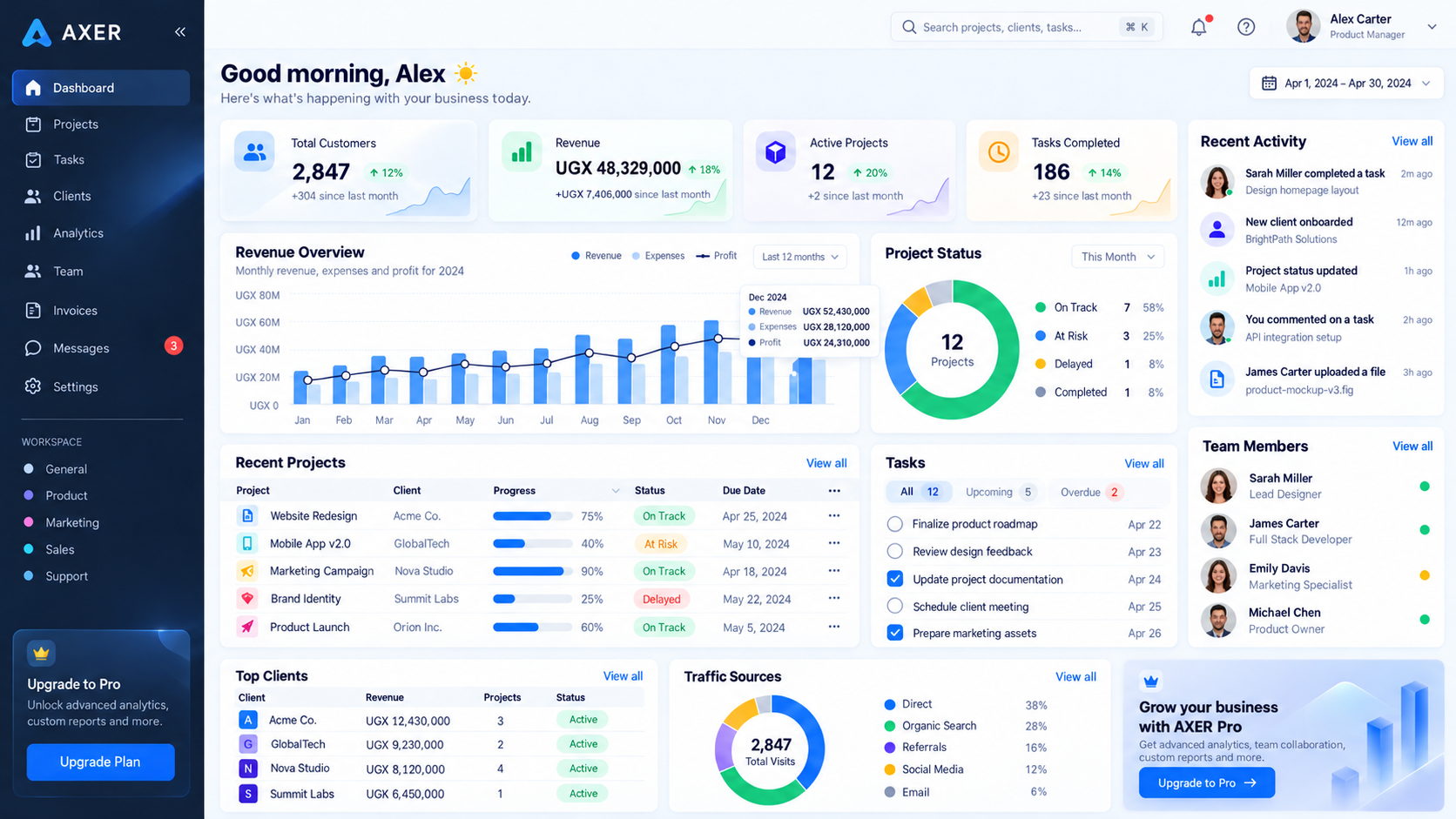Click the AXER logo
The height and width of the screenshot is (819, 1456).
coord(71,32)
